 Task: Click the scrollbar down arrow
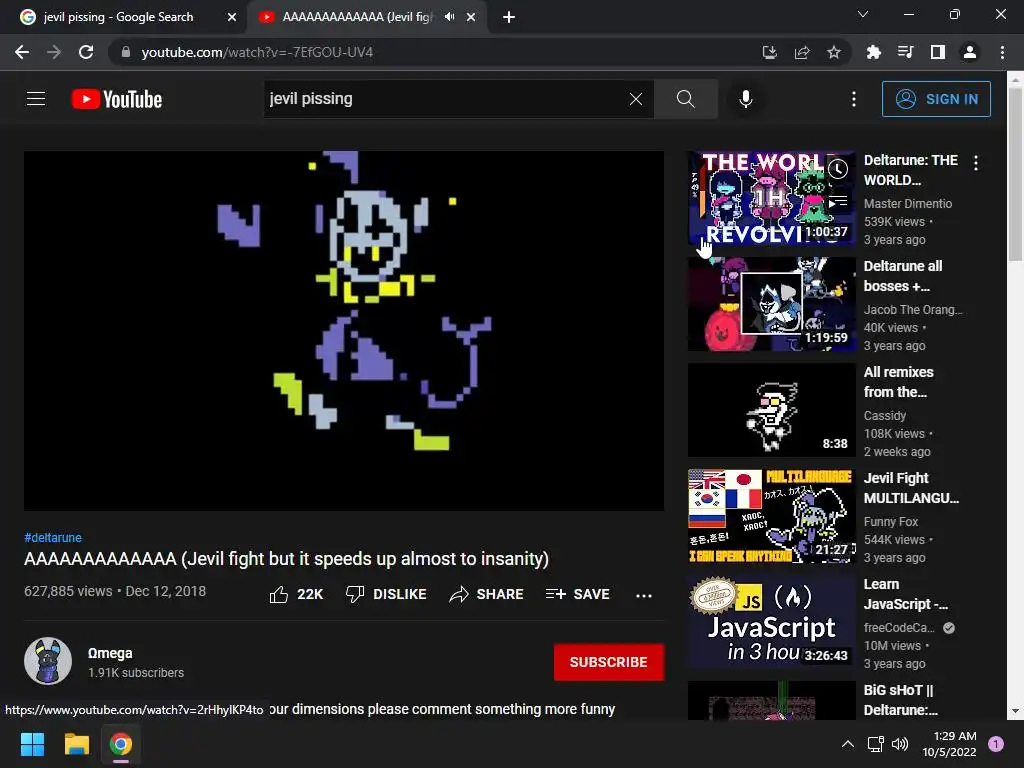[x=1015, y=711]
